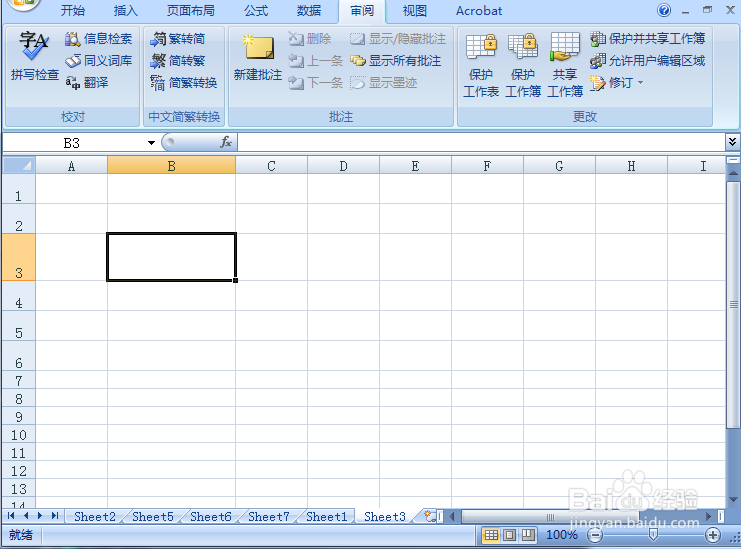Open 允许用户编辑区域
Viewport: 741px width, 549px height.
click(647, 60)
